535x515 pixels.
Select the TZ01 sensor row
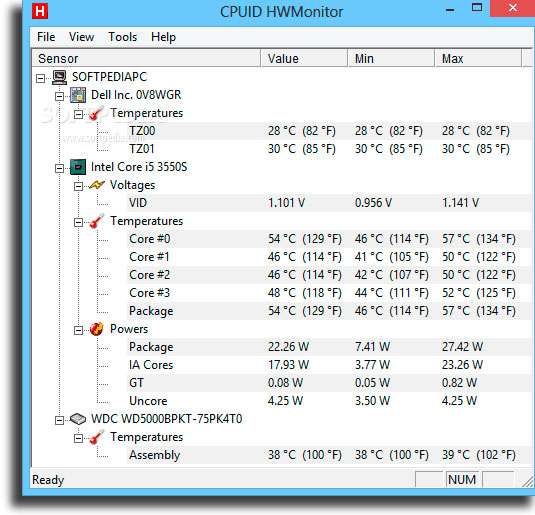click(329, 149)
